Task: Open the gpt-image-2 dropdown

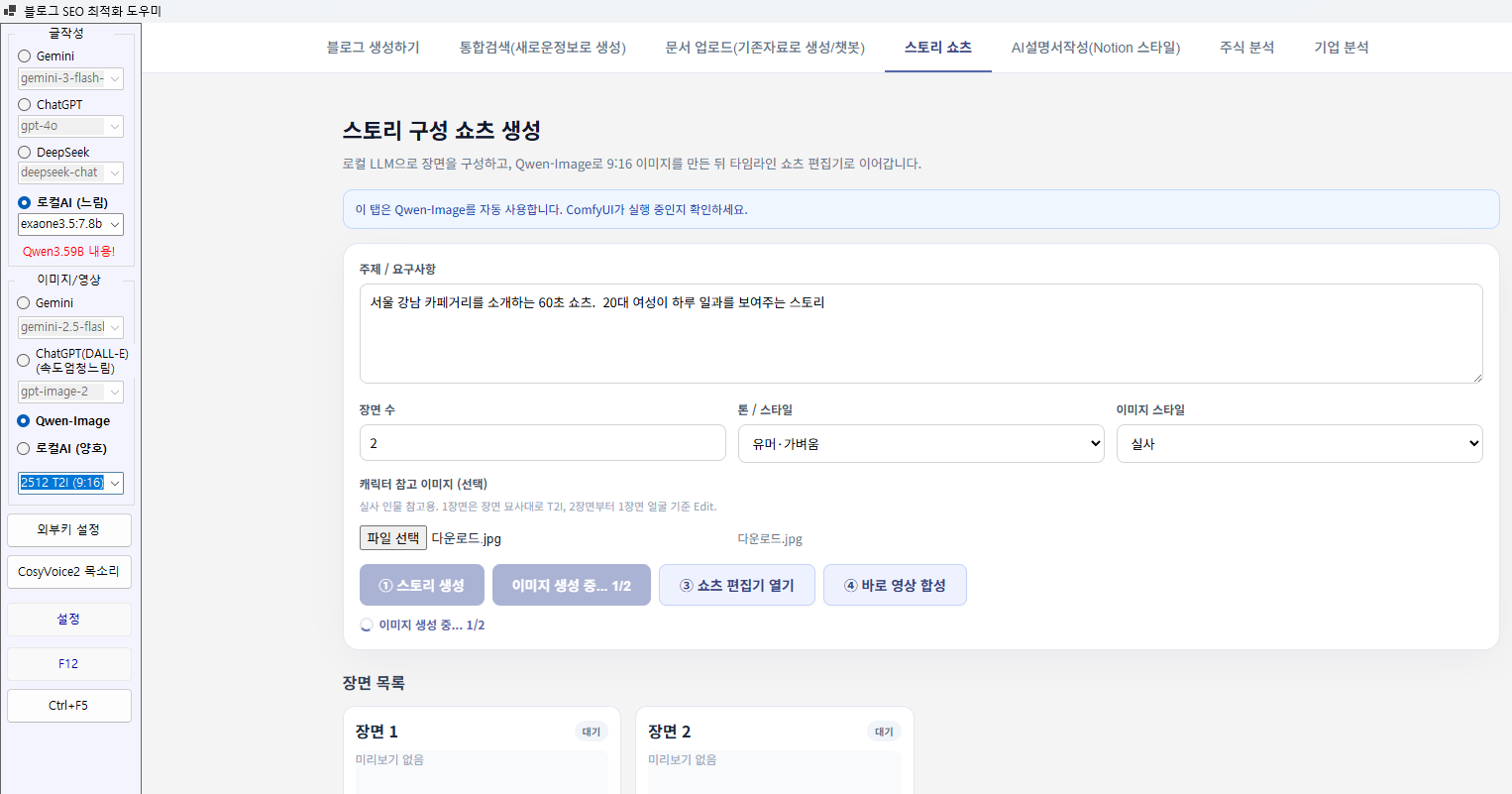Action: (x=70, y=392)
